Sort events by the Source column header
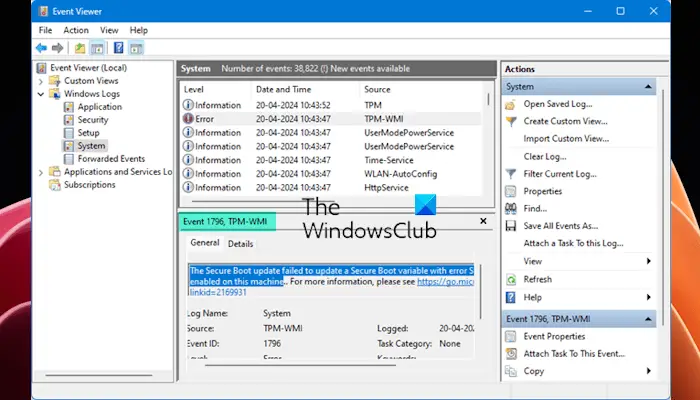The width and height of the screenshot is (700, 400). click(376, 90)
